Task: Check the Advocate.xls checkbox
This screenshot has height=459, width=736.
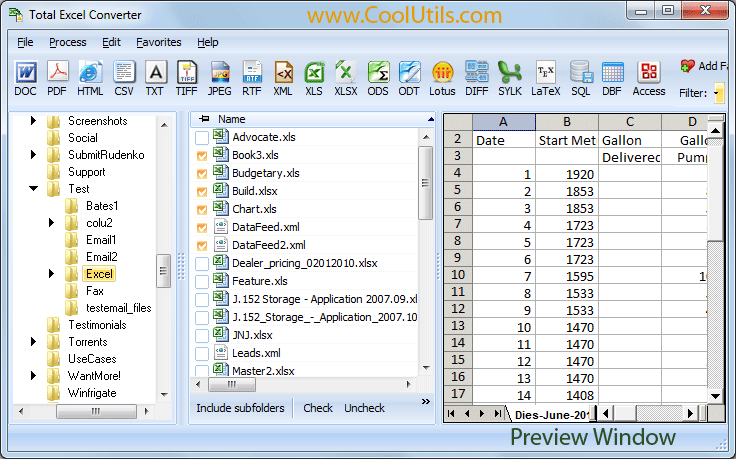Action: 202,138
